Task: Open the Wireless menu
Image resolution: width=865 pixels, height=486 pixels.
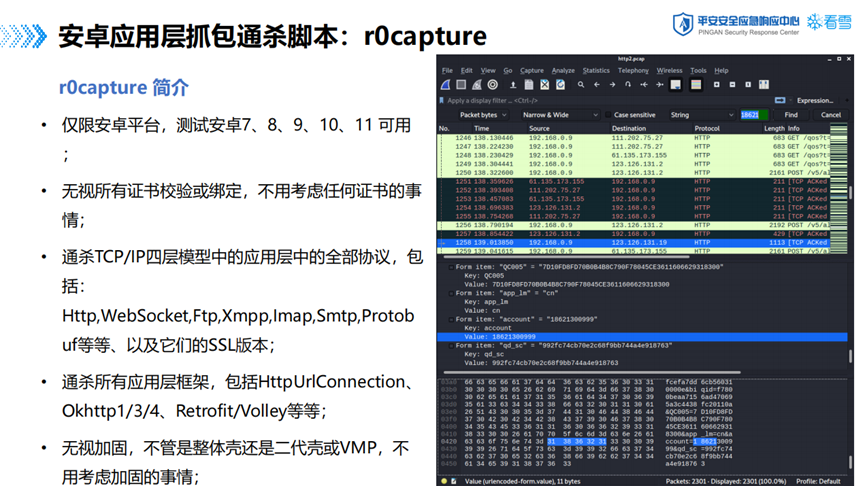Action: 669,71
